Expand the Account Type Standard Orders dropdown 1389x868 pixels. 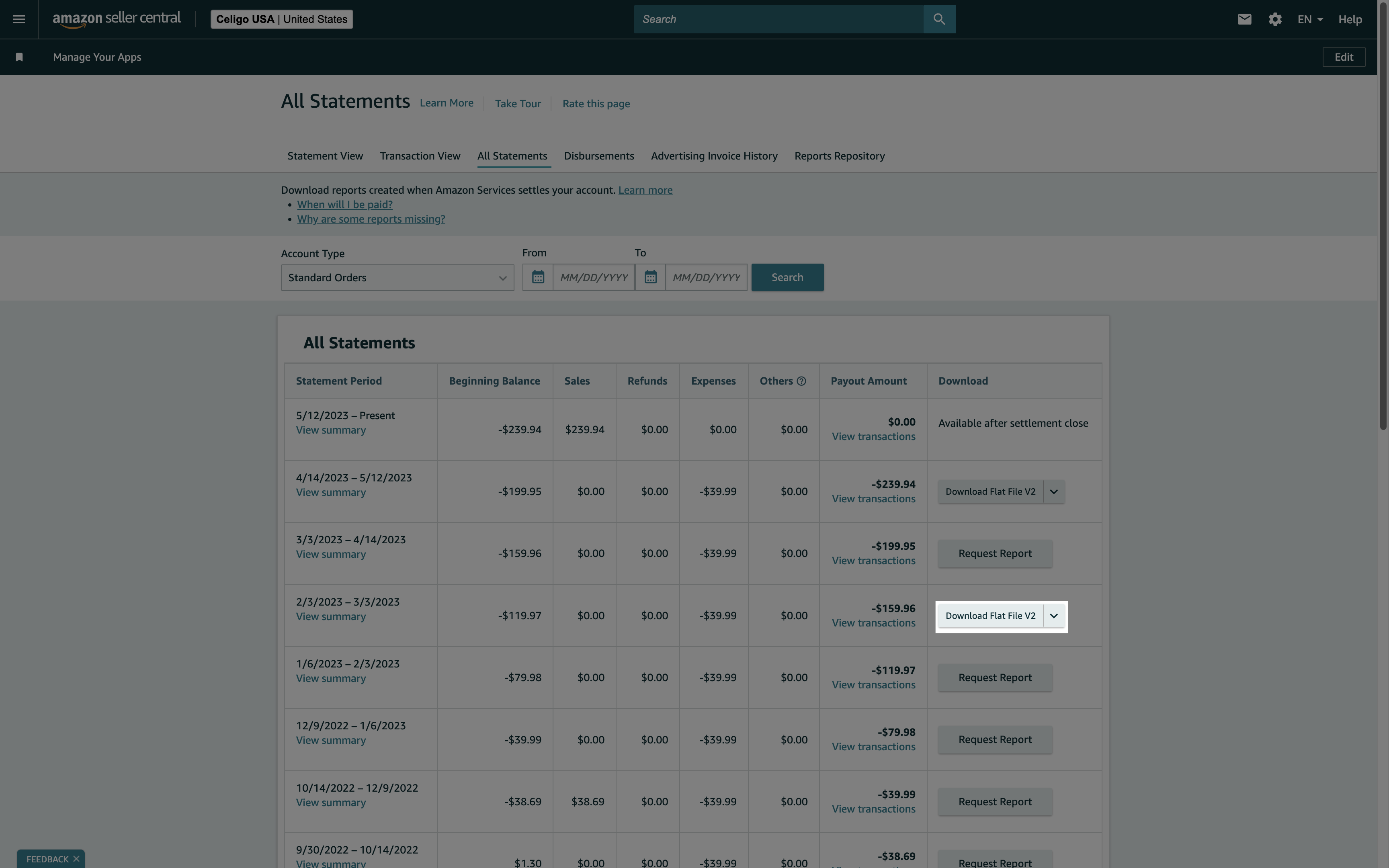click(x=397, y=277)
